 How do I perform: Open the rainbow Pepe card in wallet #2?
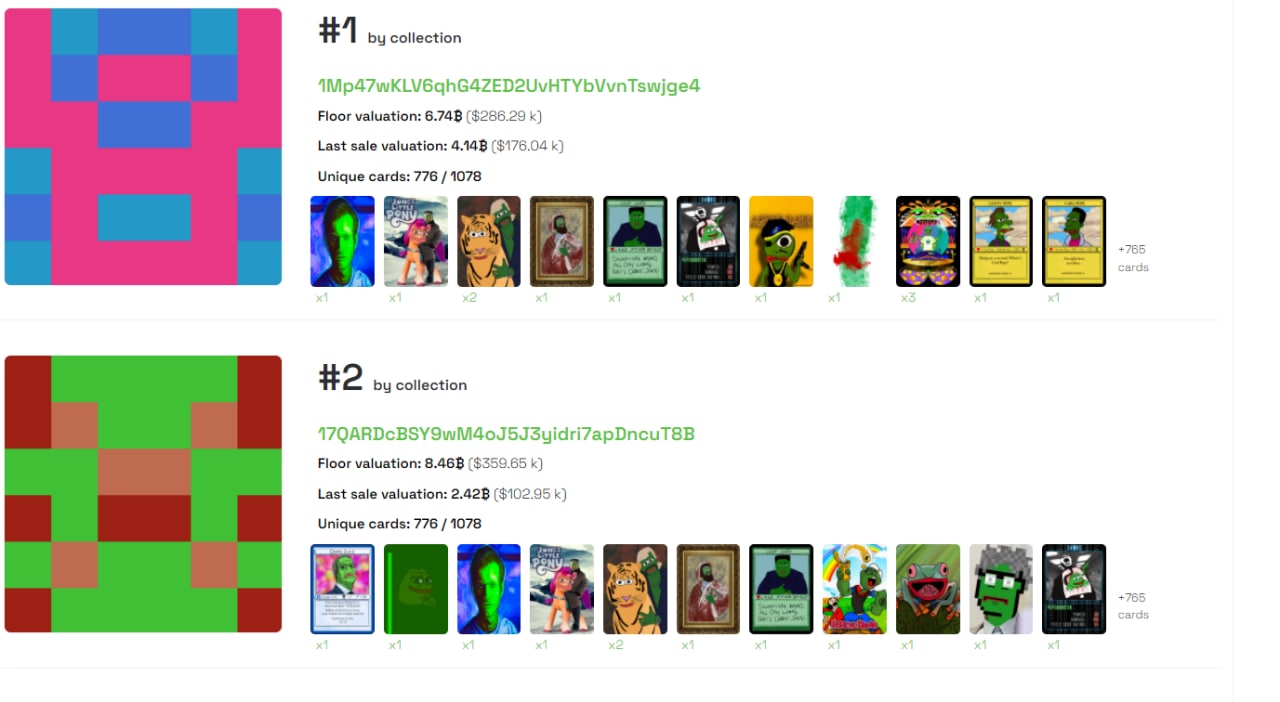point(854,589)
